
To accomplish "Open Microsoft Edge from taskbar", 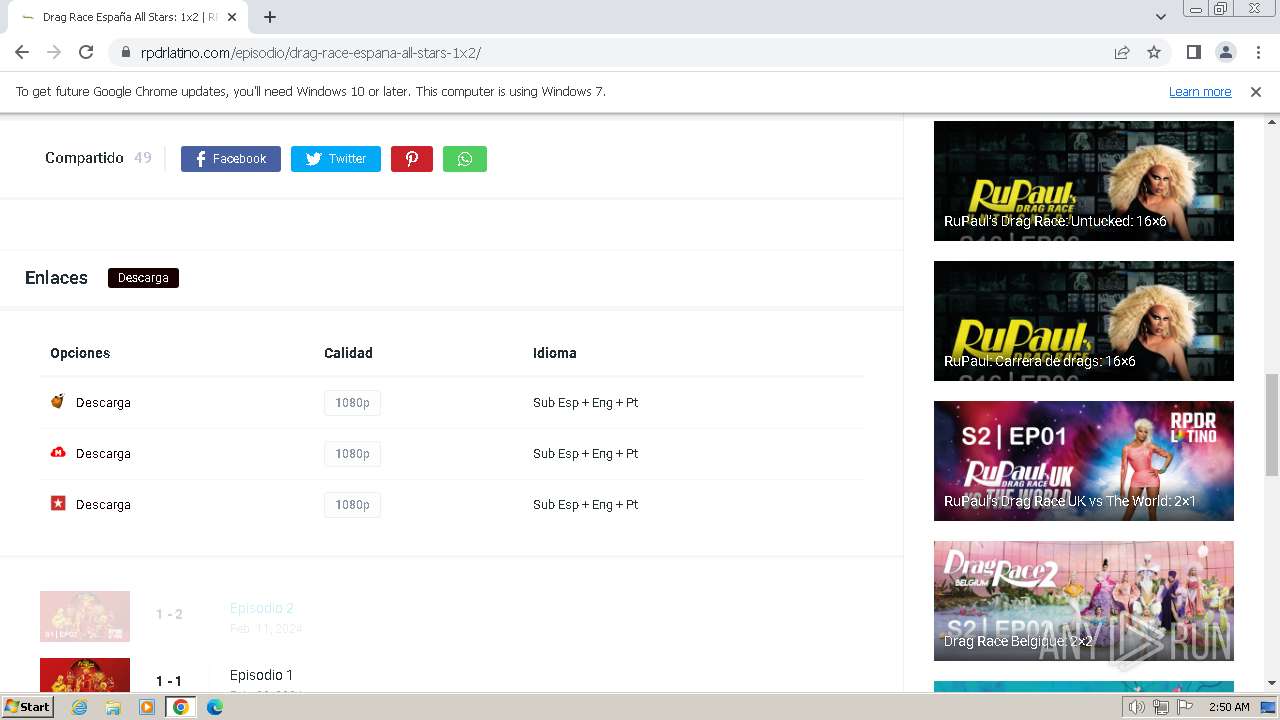I will (x=215, y=707).
